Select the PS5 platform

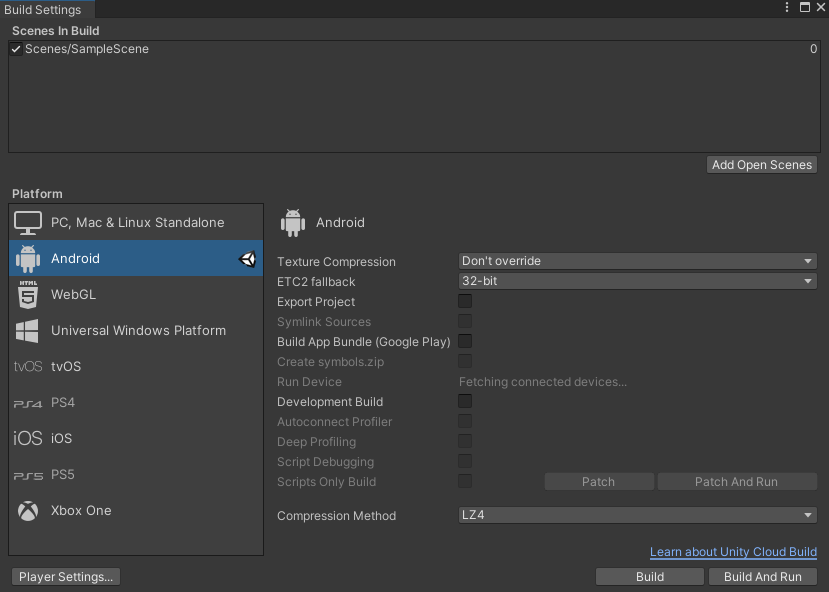(136, 475)
